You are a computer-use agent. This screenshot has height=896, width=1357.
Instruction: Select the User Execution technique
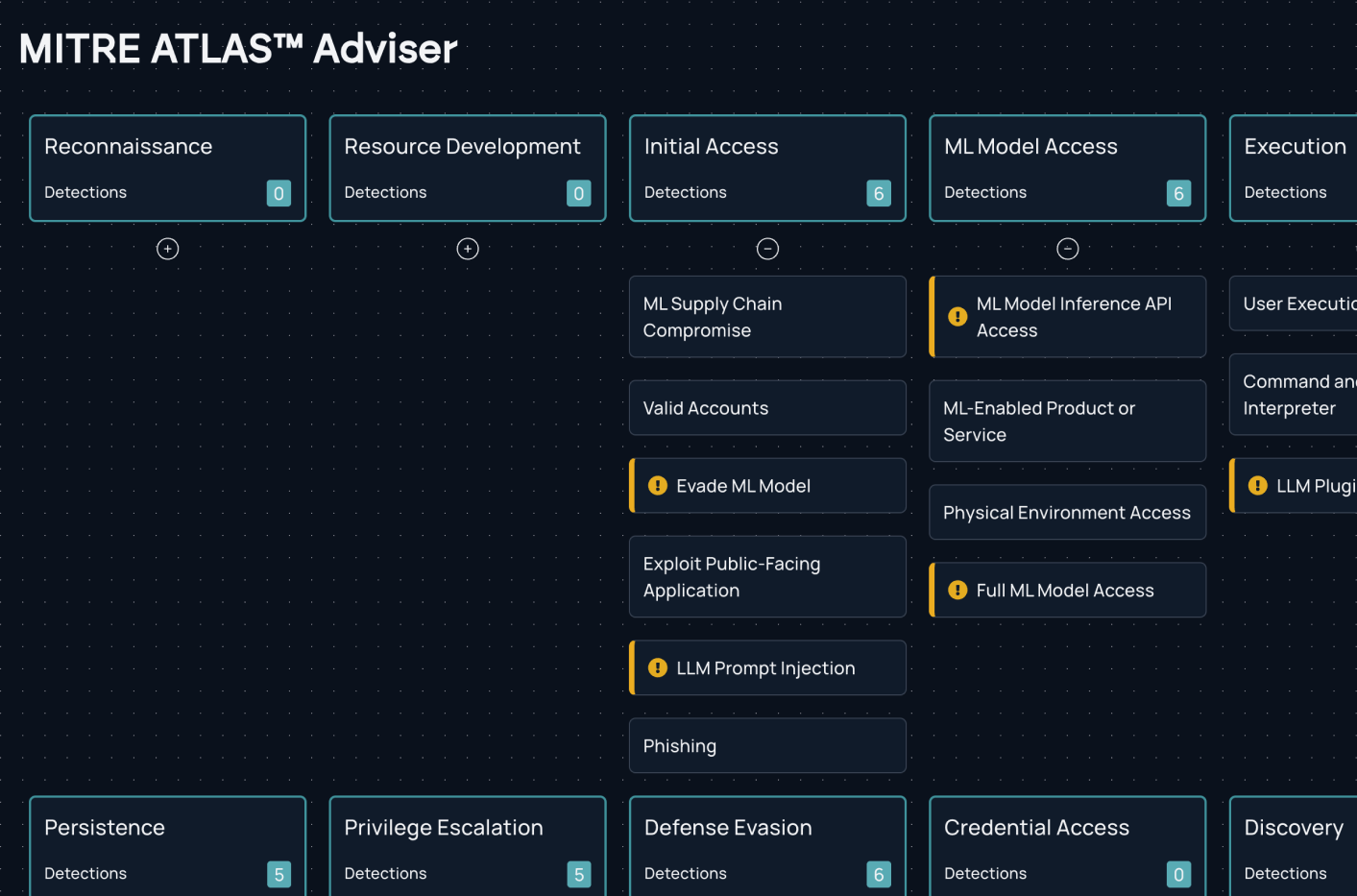pos(1293,303)
